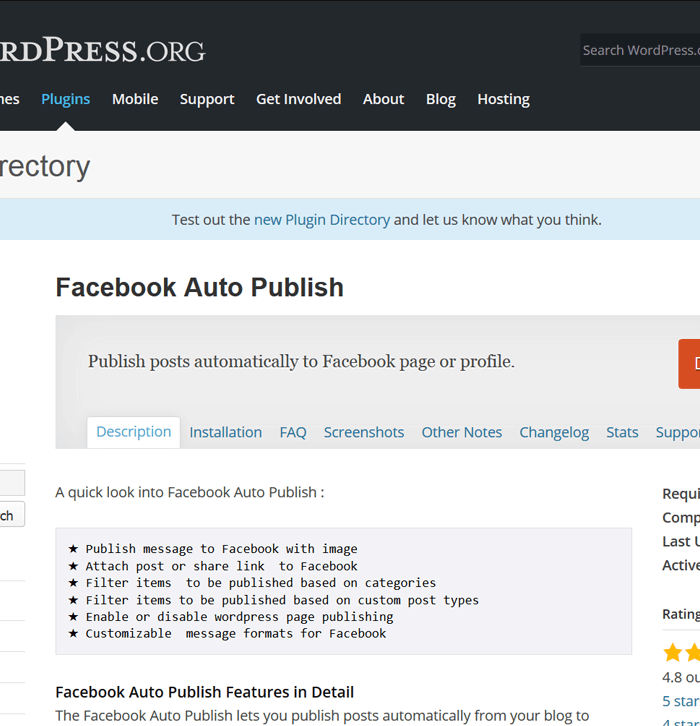Open the partially visible Support tab
This screenshot has height=726, width=700.
click(x=678, y=432)
